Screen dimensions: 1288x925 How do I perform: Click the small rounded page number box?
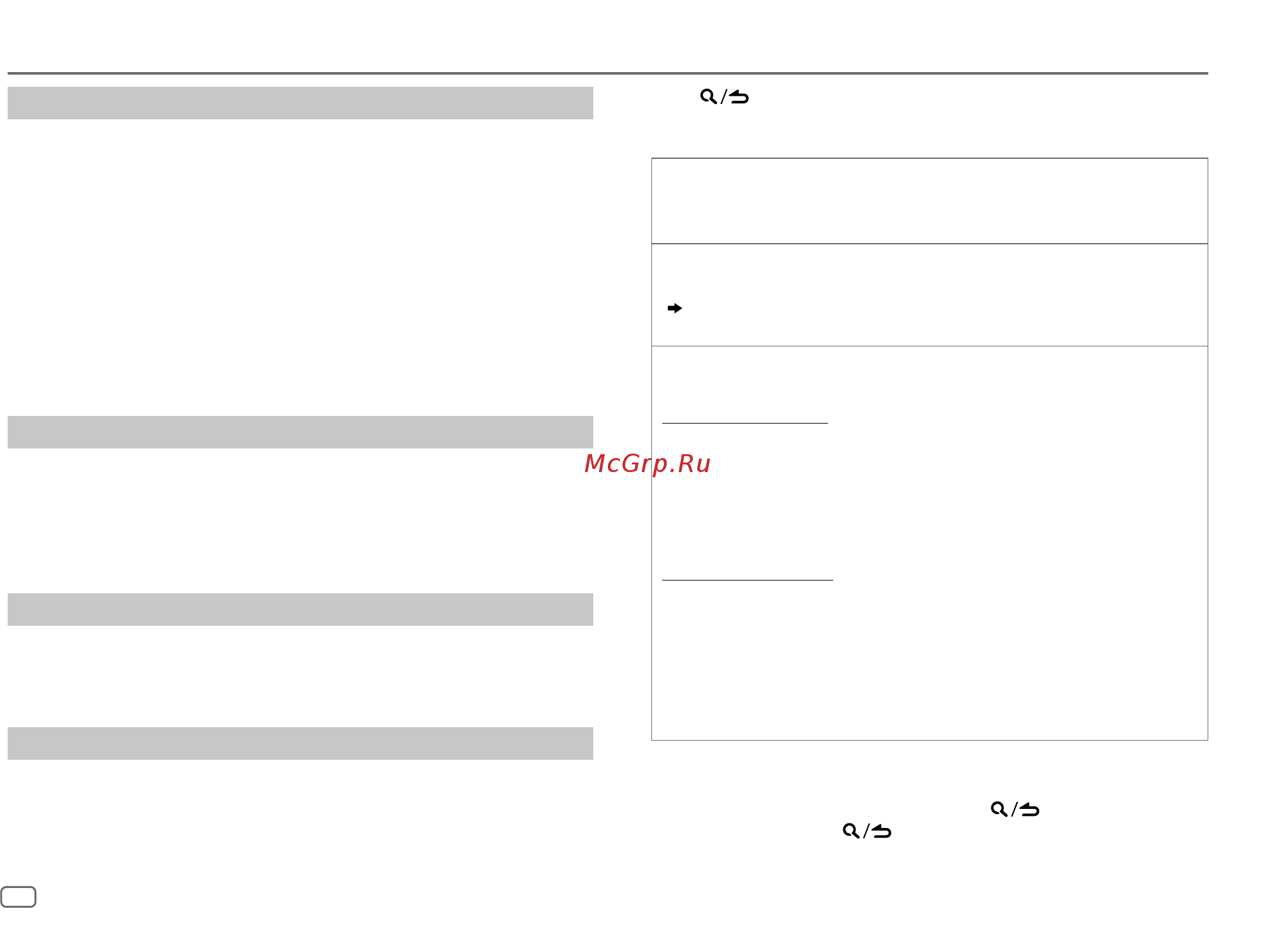click(18, 897)
